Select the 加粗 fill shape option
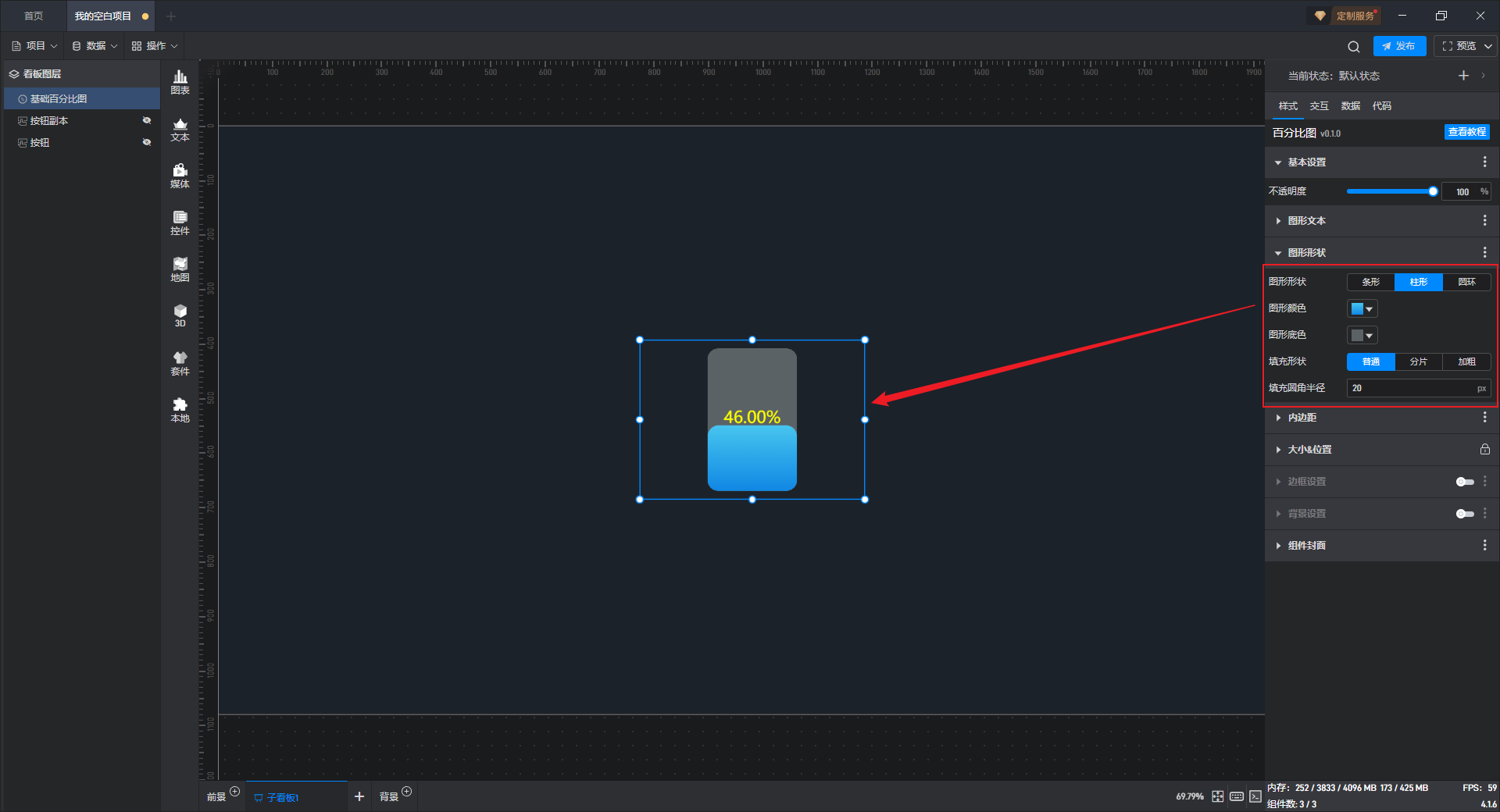1500x812 pixels. [1466, 361]
